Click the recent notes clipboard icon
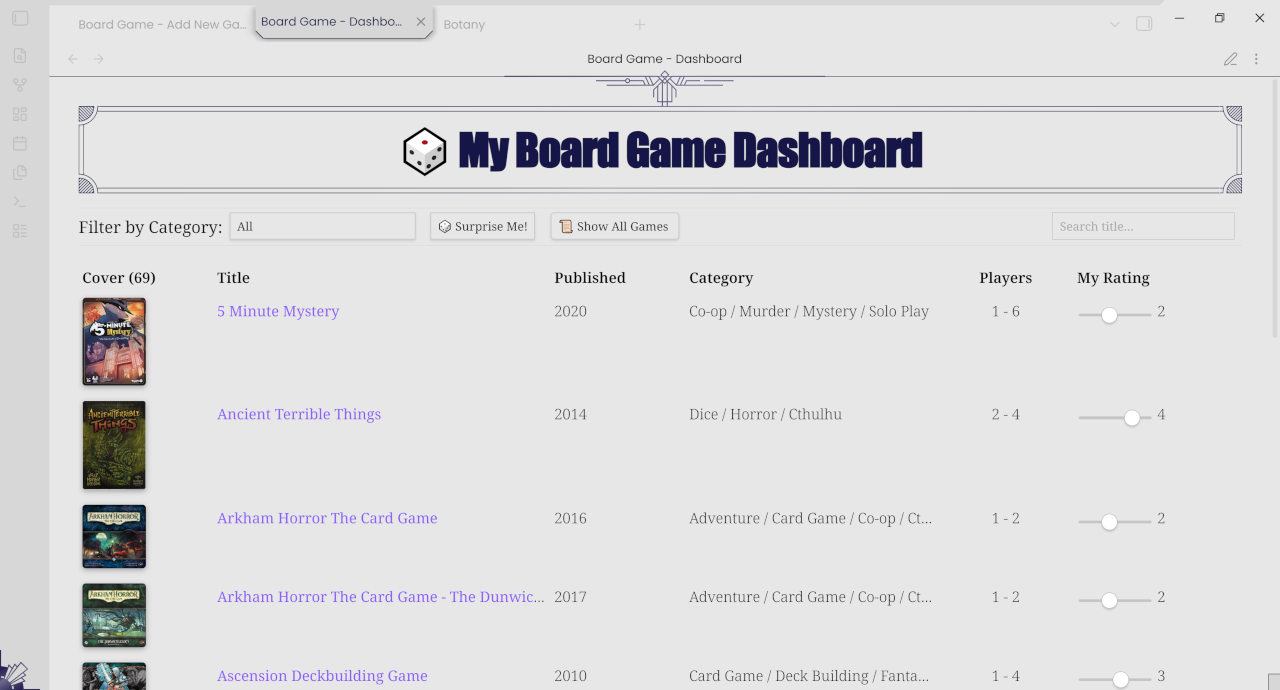This screenshot has height=690, width=1280. point(20,172)
